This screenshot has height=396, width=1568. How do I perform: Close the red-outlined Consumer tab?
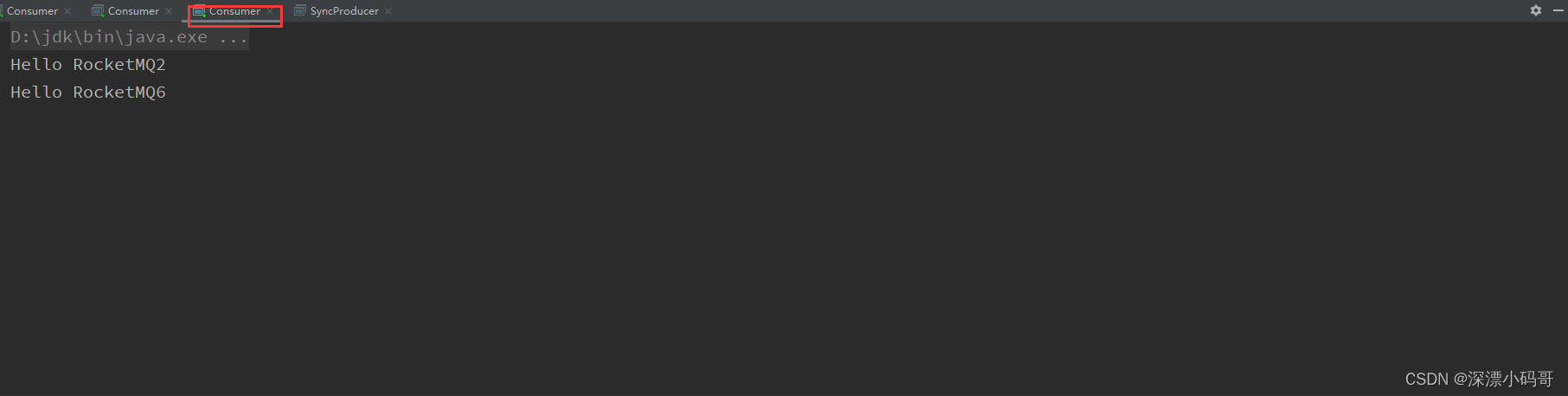point(270,11)
